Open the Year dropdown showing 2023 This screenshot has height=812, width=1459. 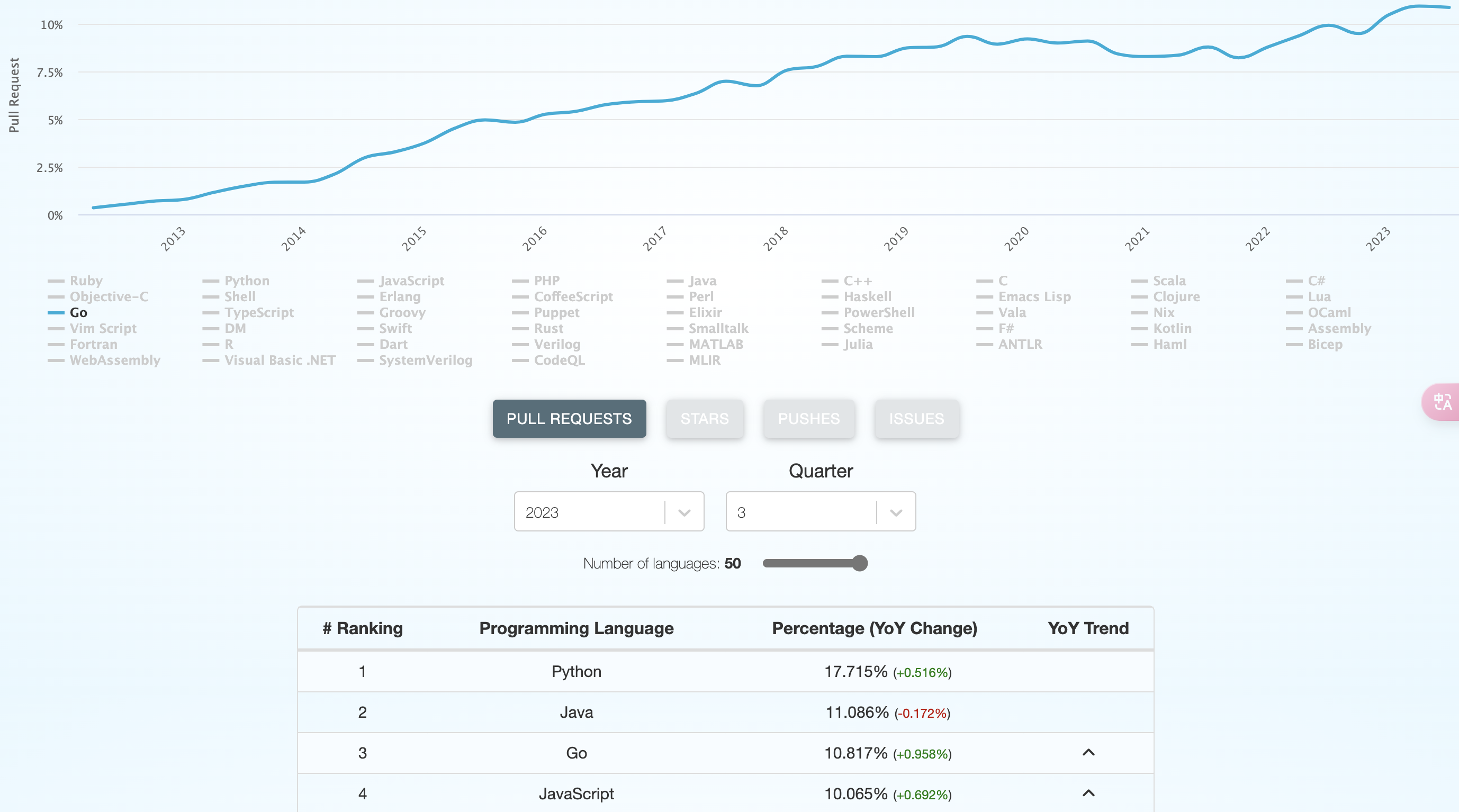(609, 511)
